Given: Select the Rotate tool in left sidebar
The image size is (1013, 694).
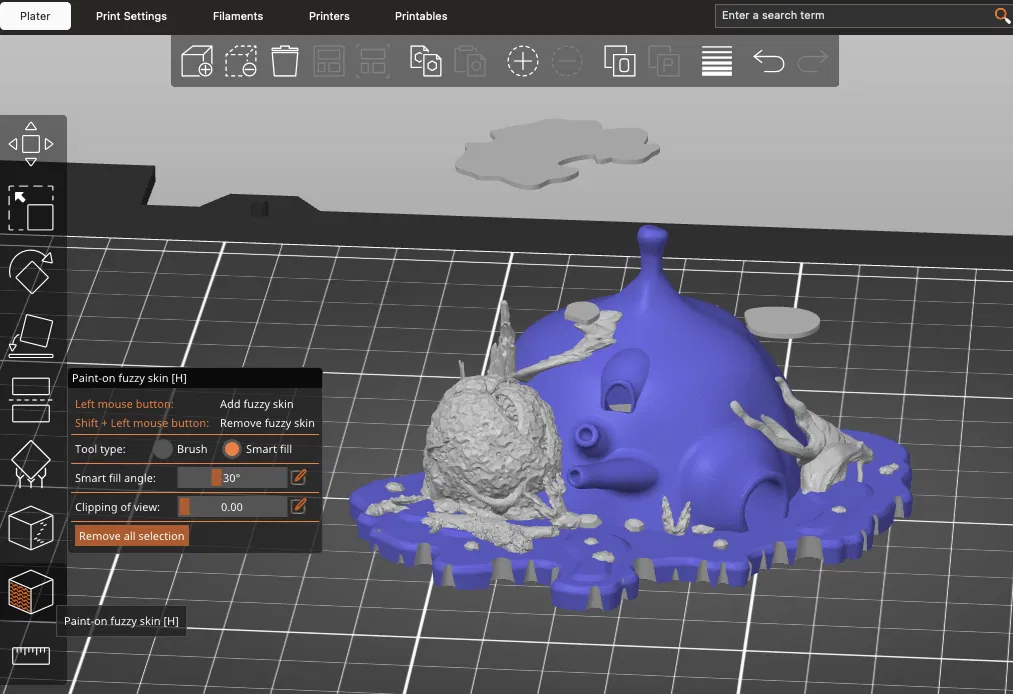Looking at the screenshot, I should [31, 271].
